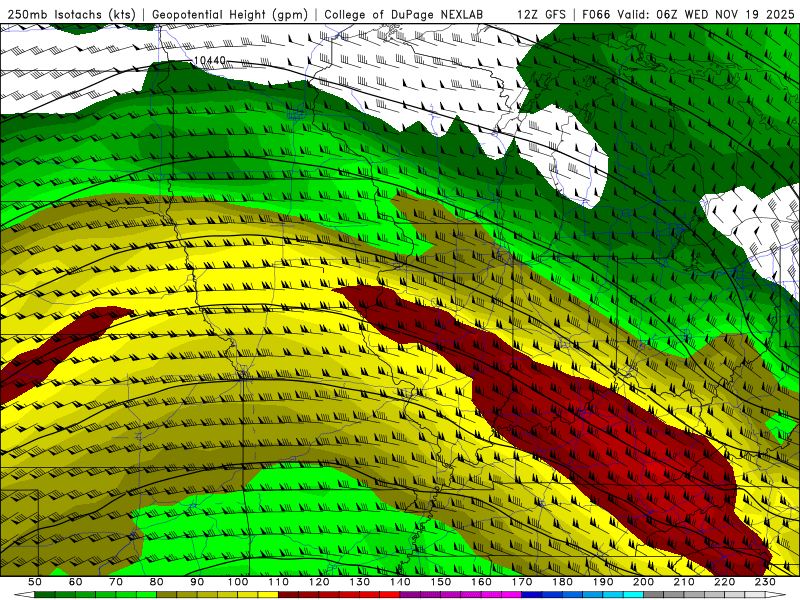
Task: Click the '120' value on the color scale
Action: point(319,582)
